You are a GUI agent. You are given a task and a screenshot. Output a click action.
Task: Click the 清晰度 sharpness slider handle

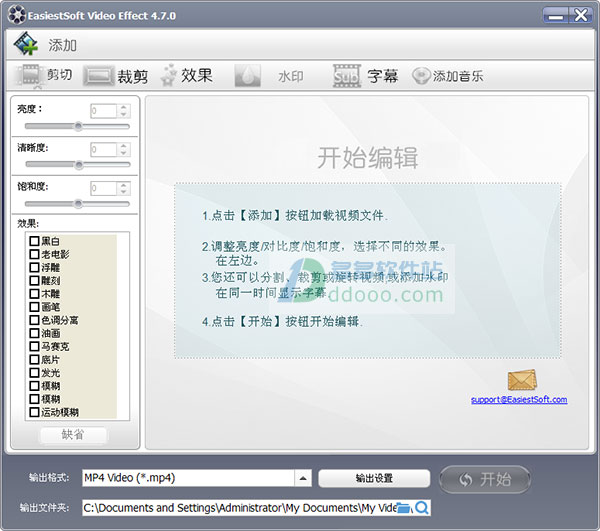[79, 165]
